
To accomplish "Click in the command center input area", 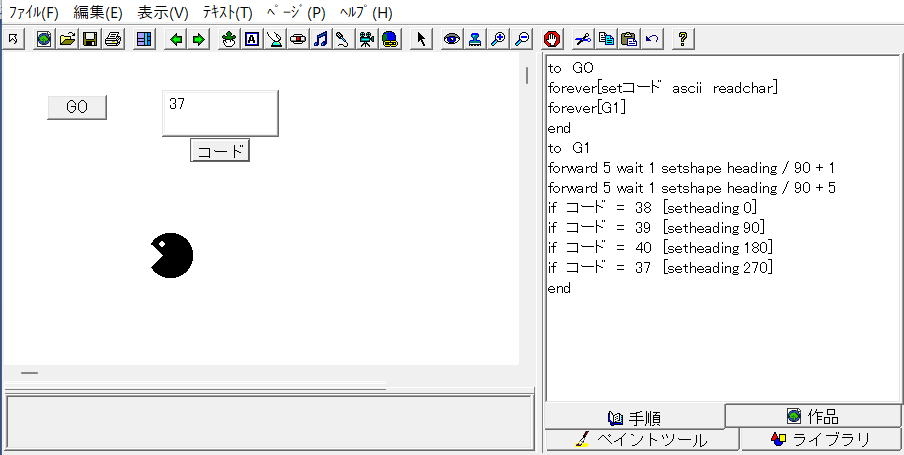I will coord(269,423).
